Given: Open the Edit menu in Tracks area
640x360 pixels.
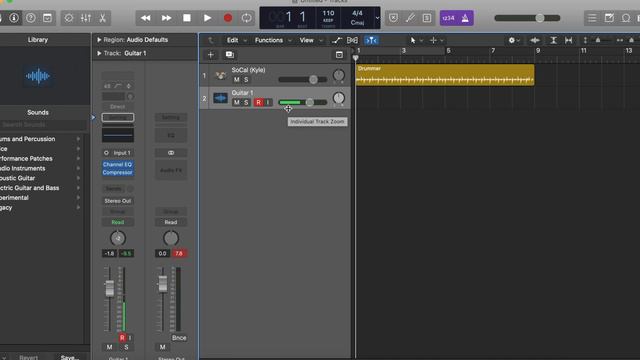Looking at the screenshot, I should (x=236, y=40).
